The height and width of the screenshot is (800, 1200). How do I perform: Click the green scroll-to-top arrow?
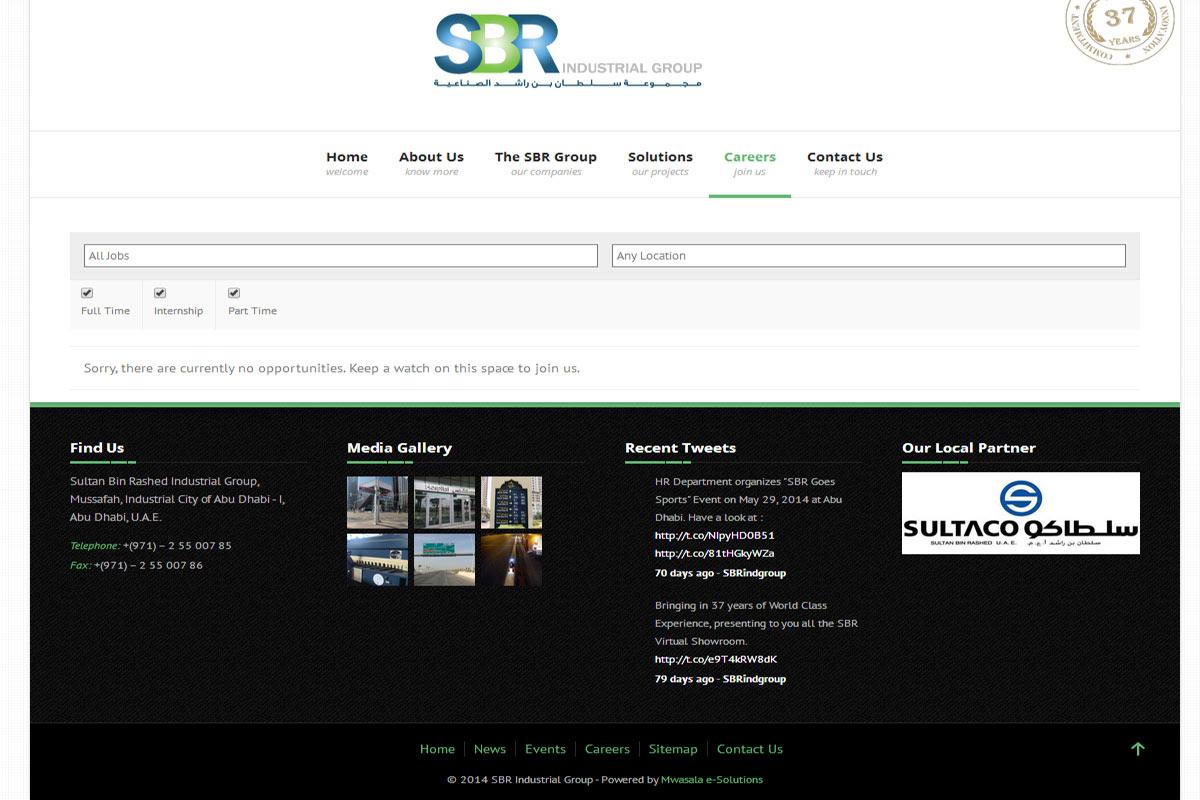(1137, 749)
